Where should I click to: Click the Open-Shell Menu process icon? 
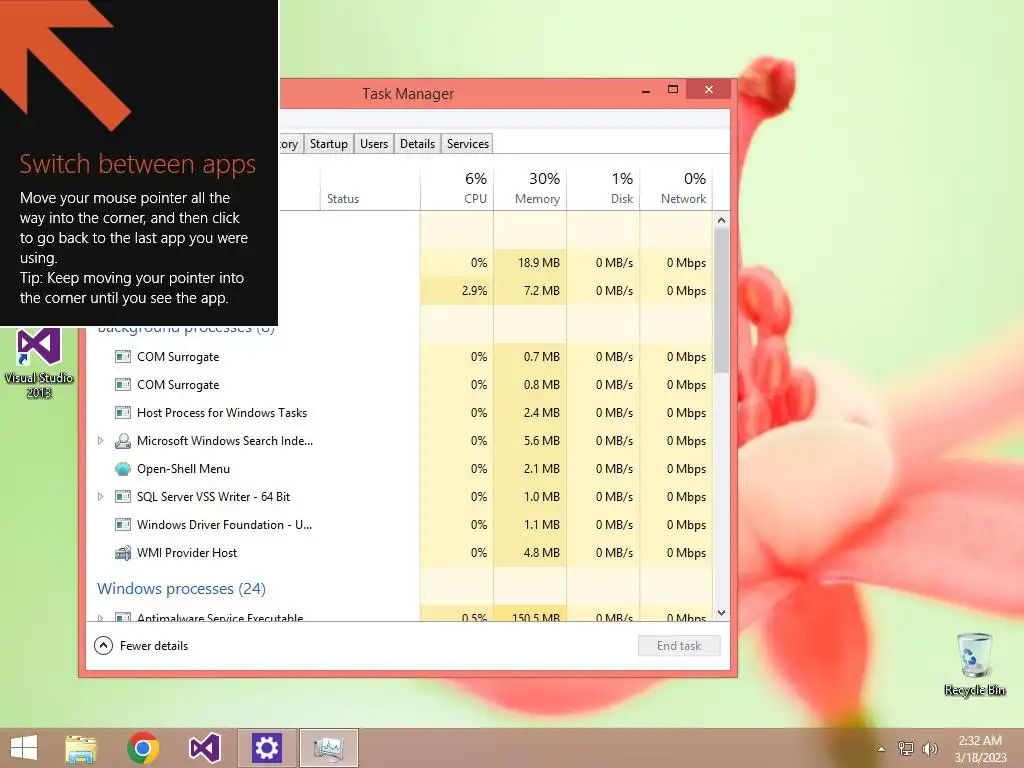pyautogui.click(x=123, y=469)
